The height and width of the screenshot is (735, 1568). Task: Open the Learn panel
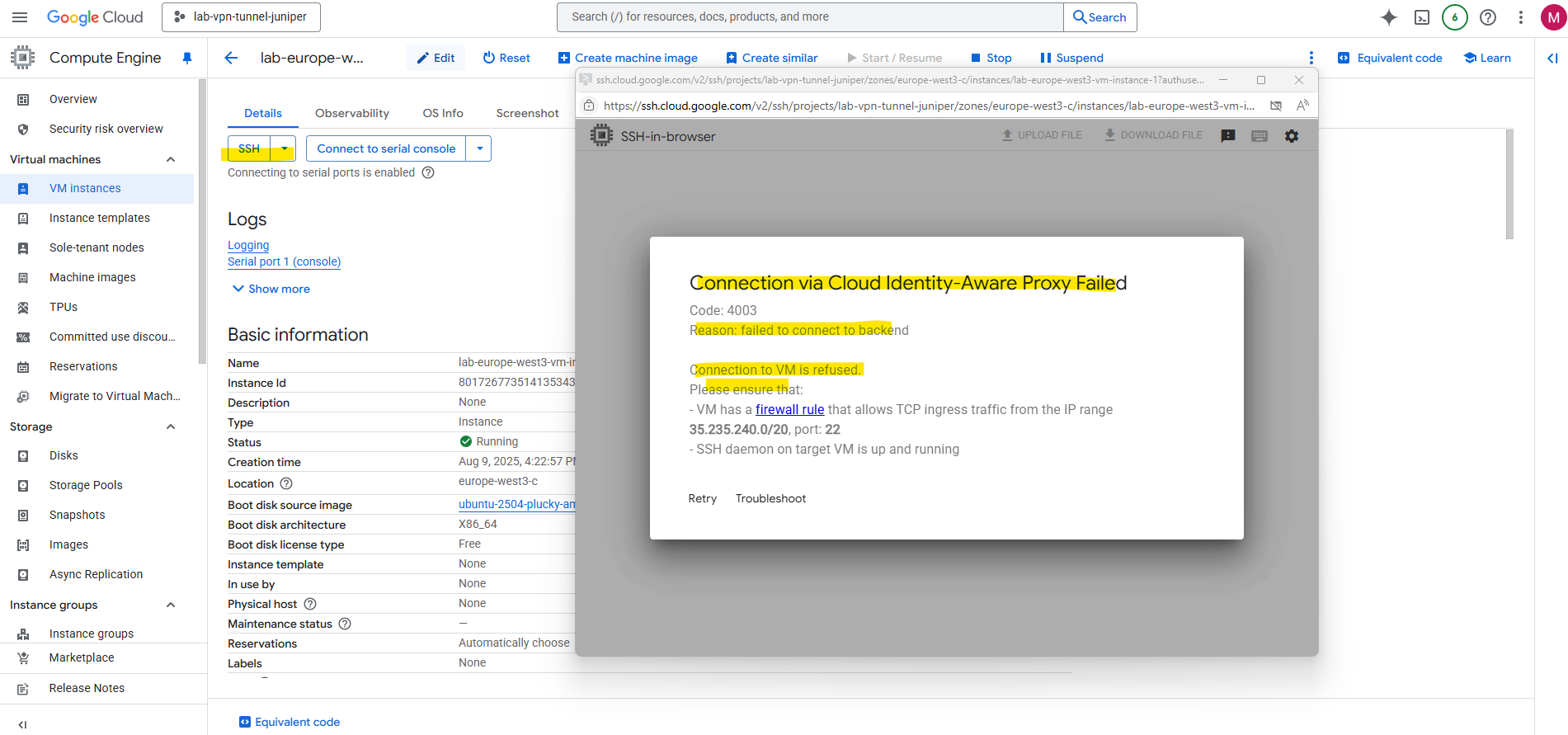[1487, 58]
